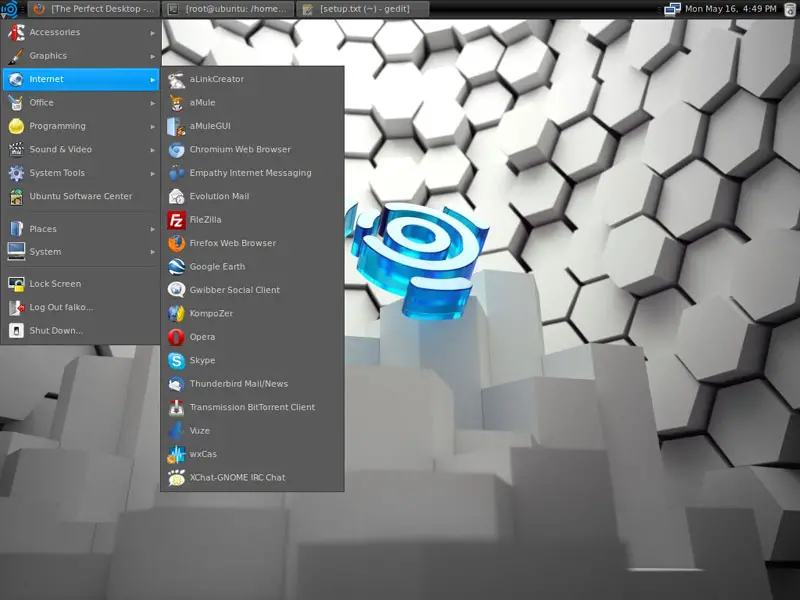Select the Internet menu category
Image resolution: width=800 pixels, height=600 pixels.
point(81,80)
